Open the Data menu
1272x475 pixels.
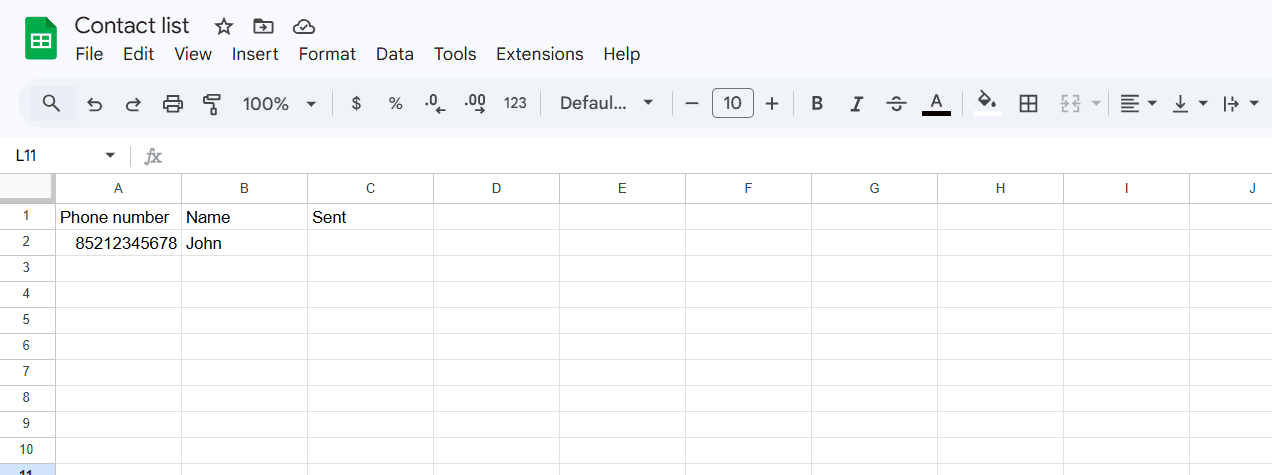tap(394, 54)
